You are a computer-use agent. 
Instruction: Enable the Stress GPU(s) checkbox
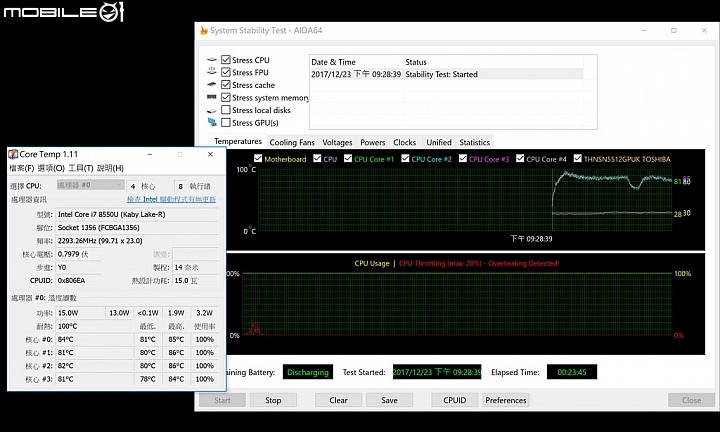(x=225, y=123)
